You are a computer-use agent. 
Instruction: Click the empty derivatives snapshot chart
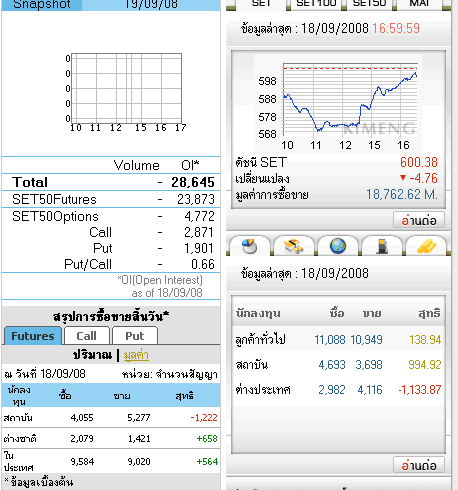coord(127,92)
